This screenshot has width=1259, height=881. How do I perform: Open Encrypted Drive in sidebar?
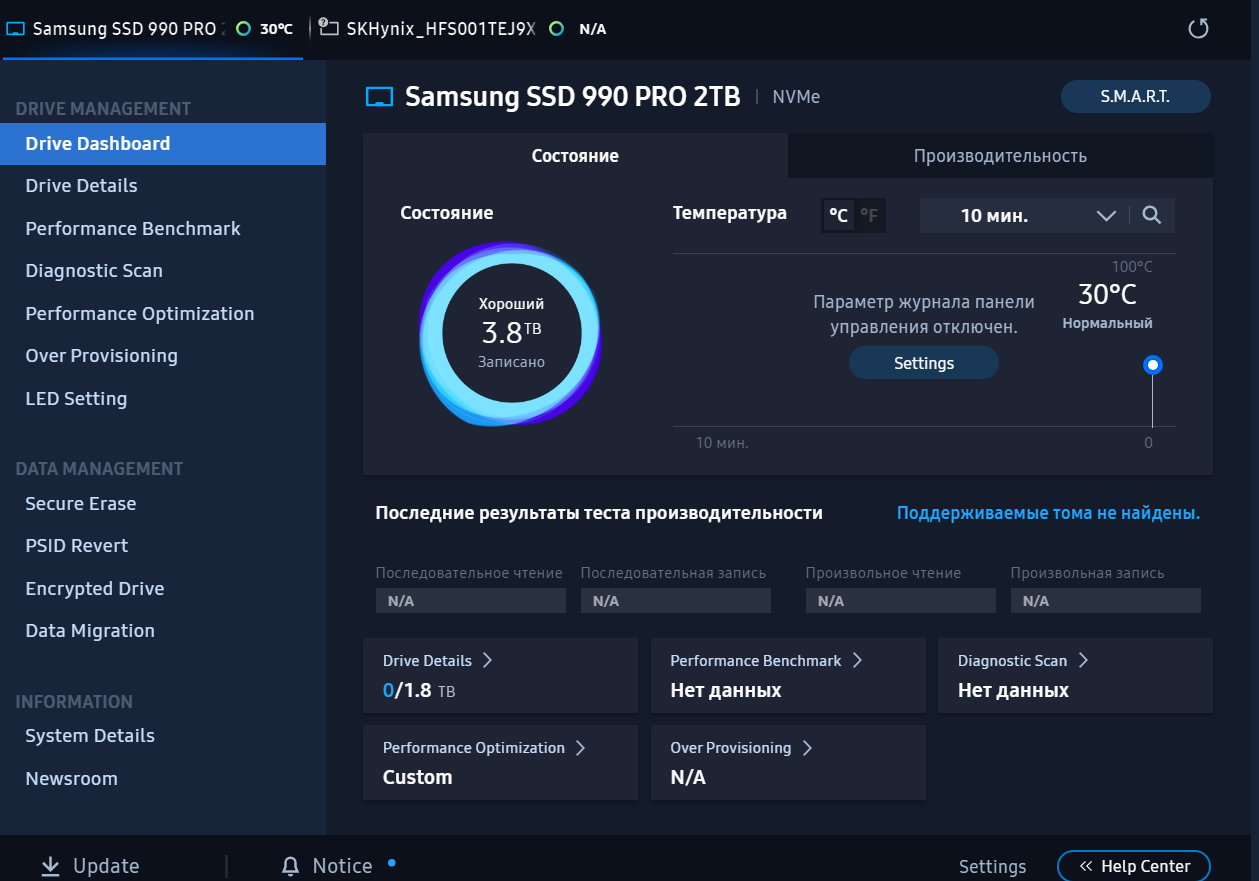click(x=163, y=589)
